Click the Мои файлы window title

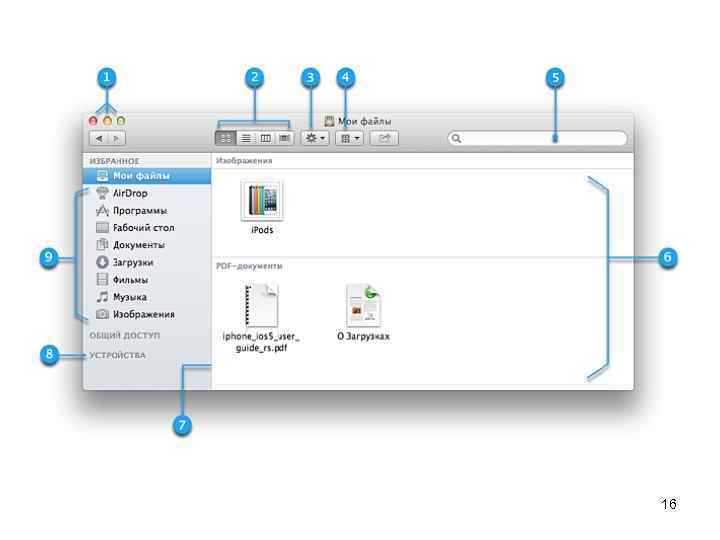point(365,122)
